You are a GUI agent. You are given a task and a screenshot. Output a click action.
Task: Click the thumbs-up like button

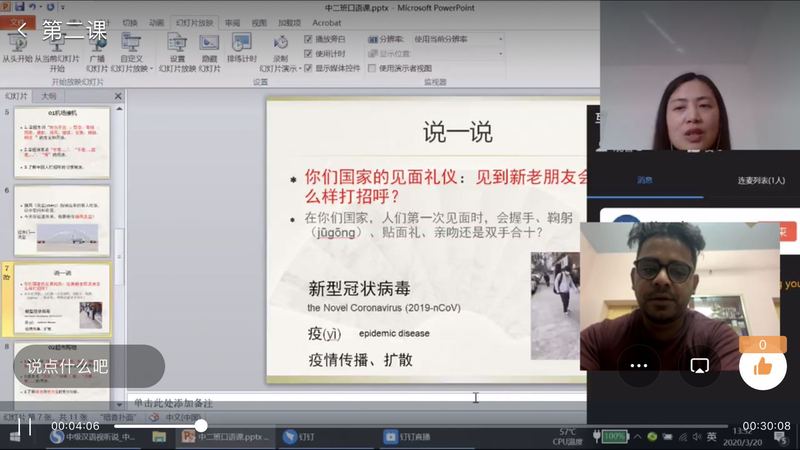click(762, 367)
